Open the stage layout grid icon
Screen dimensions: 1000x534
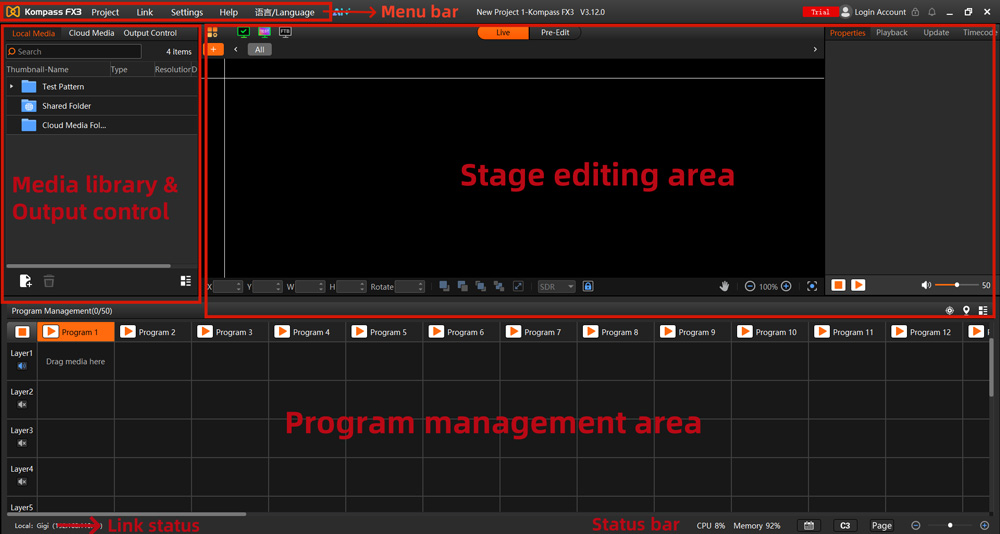point(212,32)
